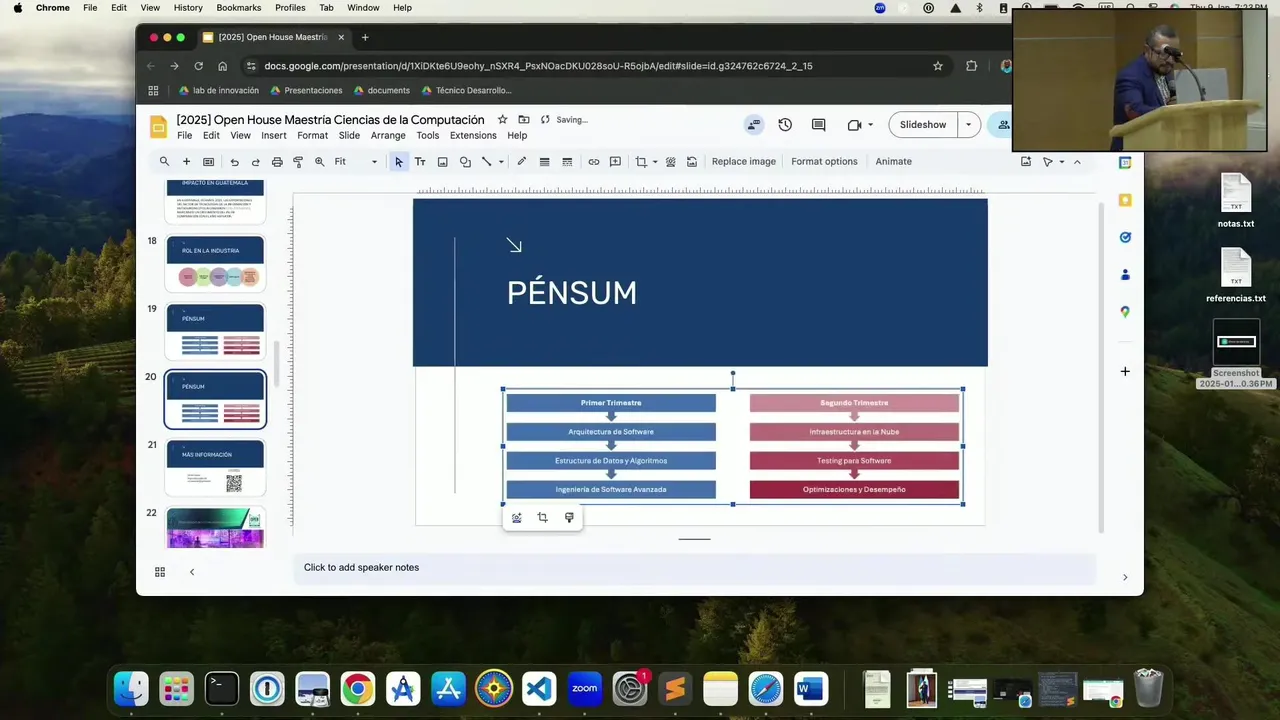The height and width of the screenshot is (720, 1280).
Task: Expand the line tool dropdown arrow
Action: (501, 161)
